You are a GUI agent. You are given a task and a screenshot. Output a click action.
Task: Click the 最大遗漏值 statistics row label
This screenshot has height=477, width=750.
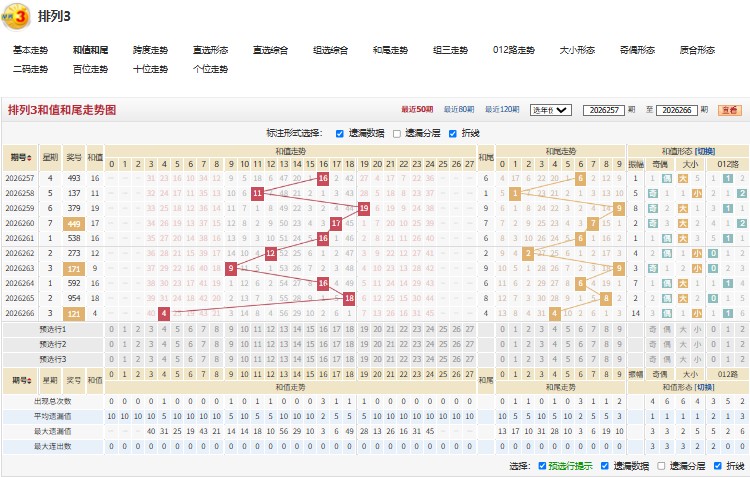coord(53,431)
